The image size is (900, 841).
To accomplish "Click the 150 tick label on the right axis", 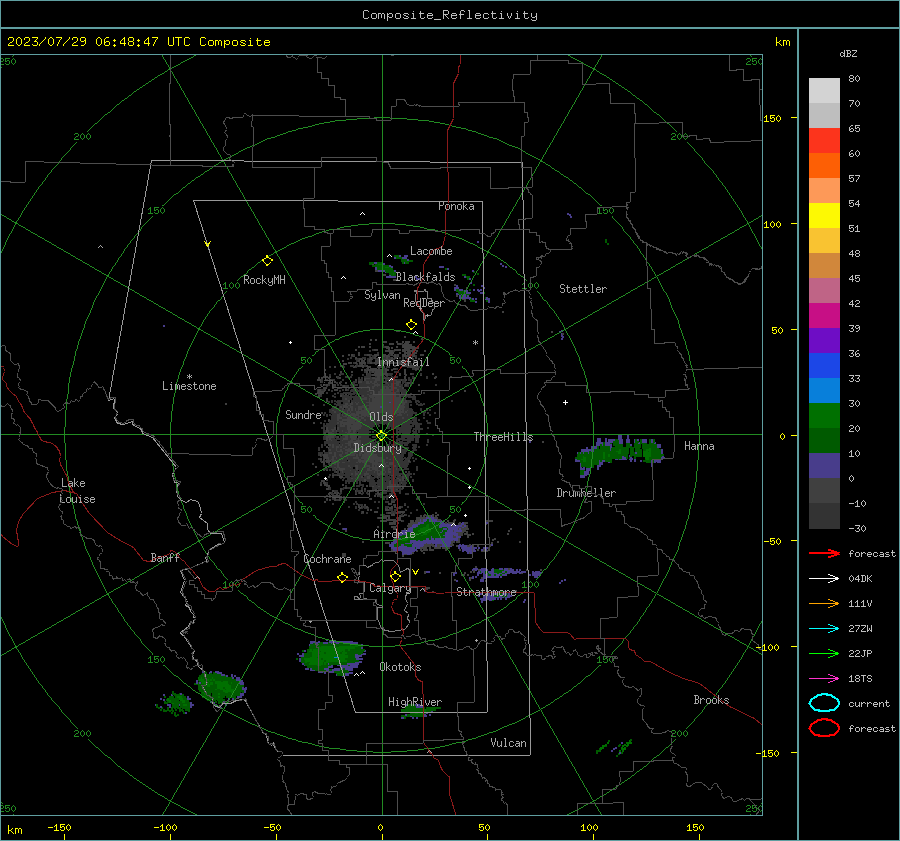I will click(772, 118).
